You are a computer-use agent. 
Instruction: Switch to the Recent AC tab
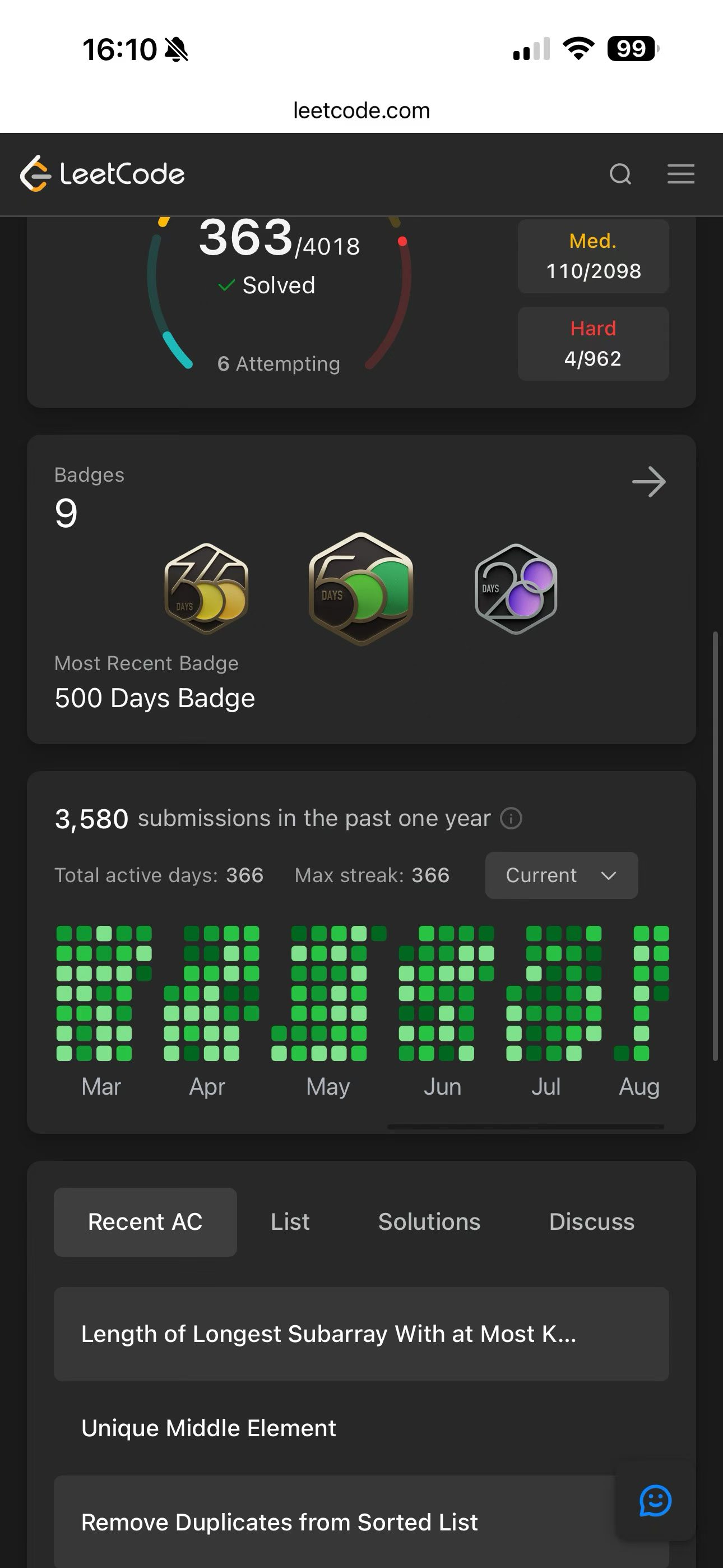(x=146, y=1221)
